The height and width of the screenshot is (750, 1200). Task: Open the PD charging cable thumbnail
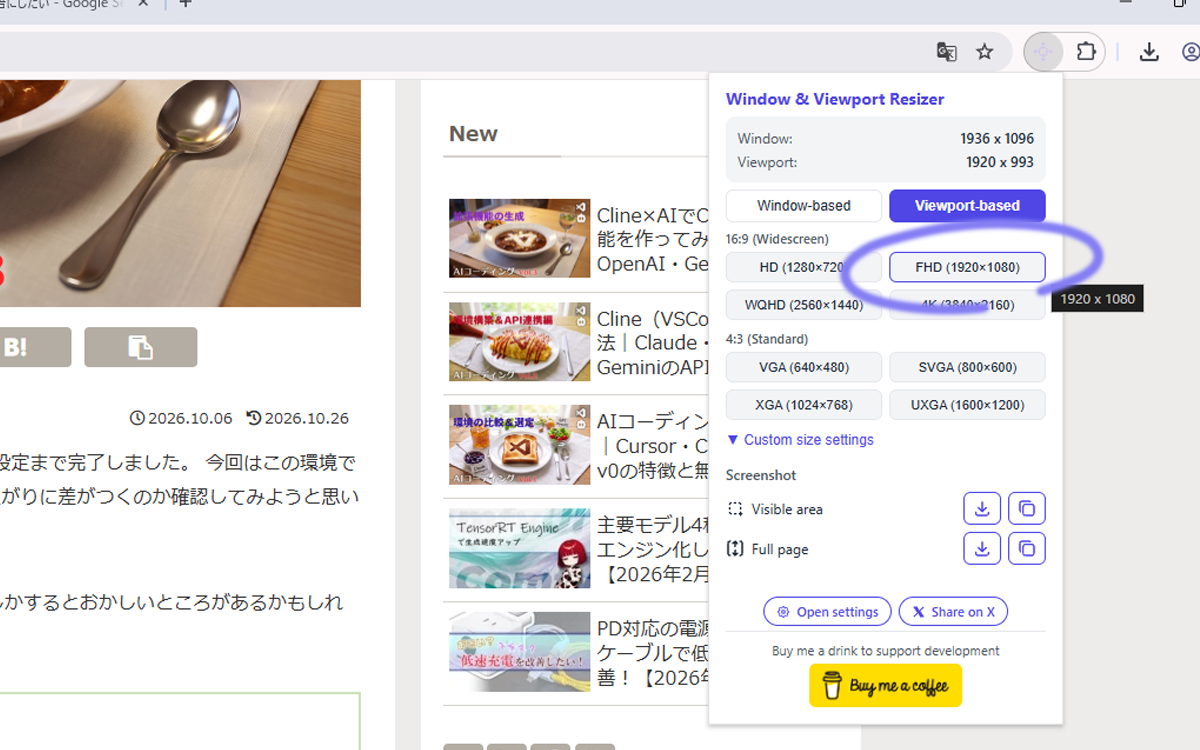519,651
